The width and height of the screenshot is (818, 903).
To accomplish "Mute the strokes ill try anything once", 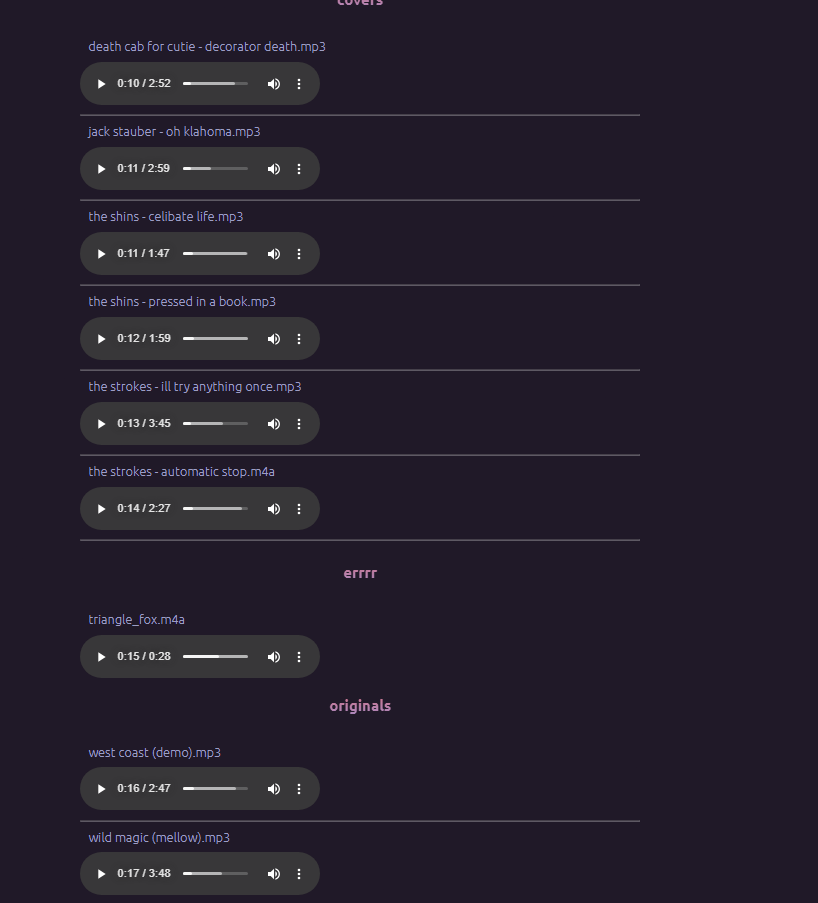I will [273, 424].
